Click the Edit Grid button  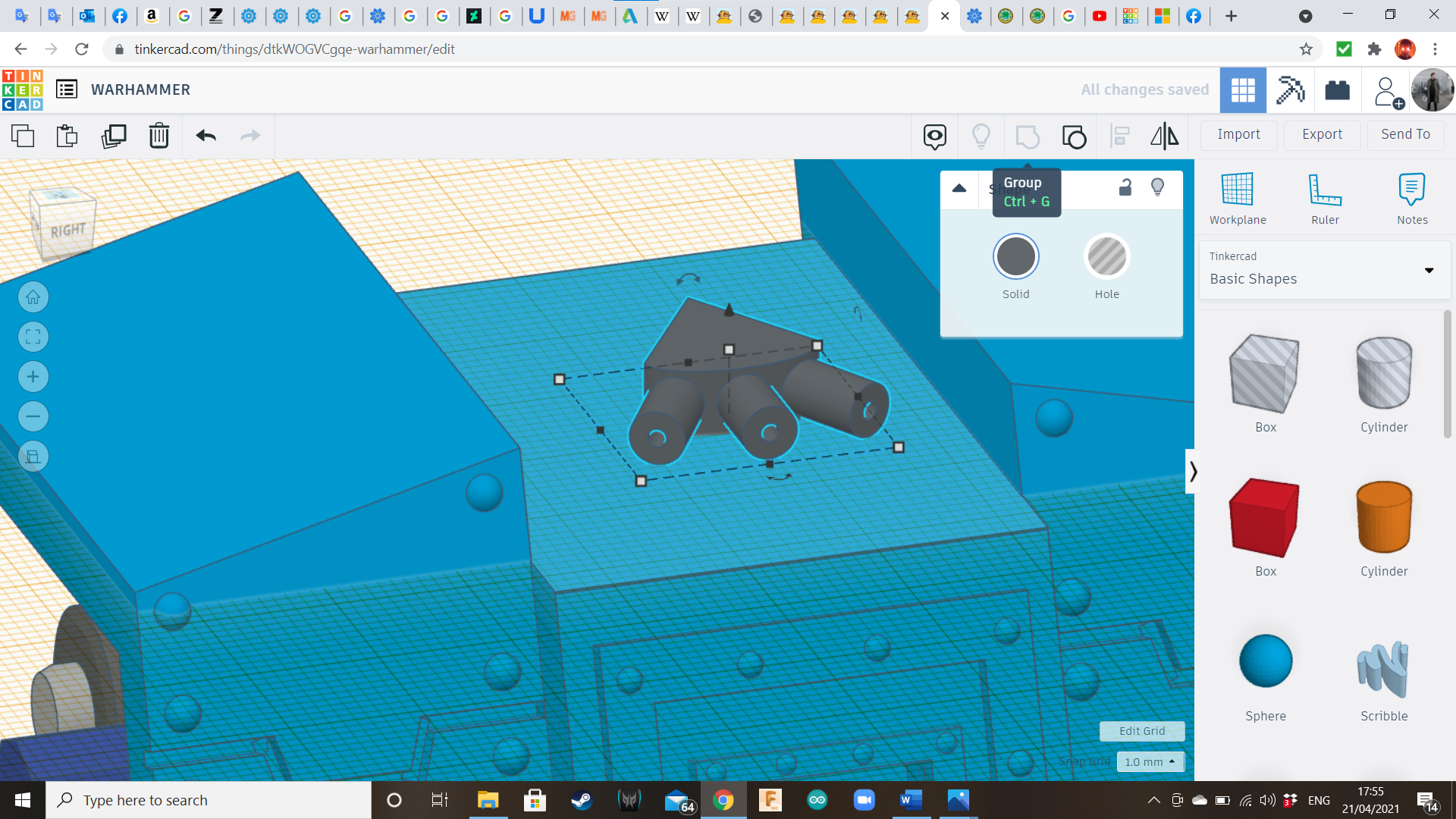[x=1141, y=731]
